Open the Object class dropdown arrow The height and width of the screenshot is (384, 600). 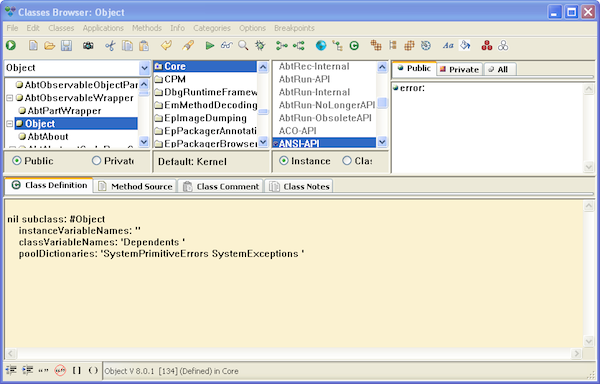(144, 68)
